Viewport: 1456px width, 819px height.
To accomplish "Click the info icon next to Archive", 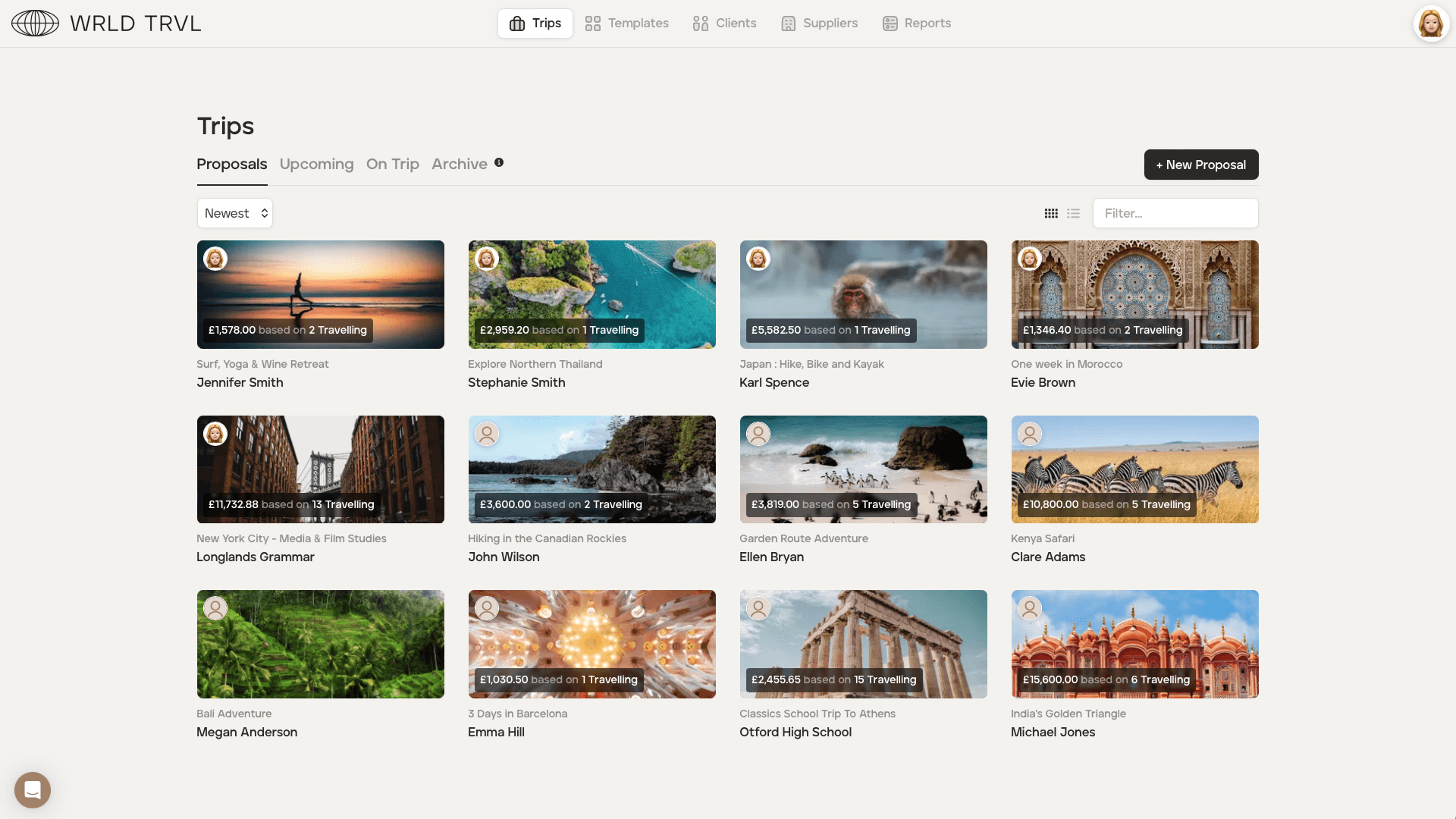I will point(499,162).
